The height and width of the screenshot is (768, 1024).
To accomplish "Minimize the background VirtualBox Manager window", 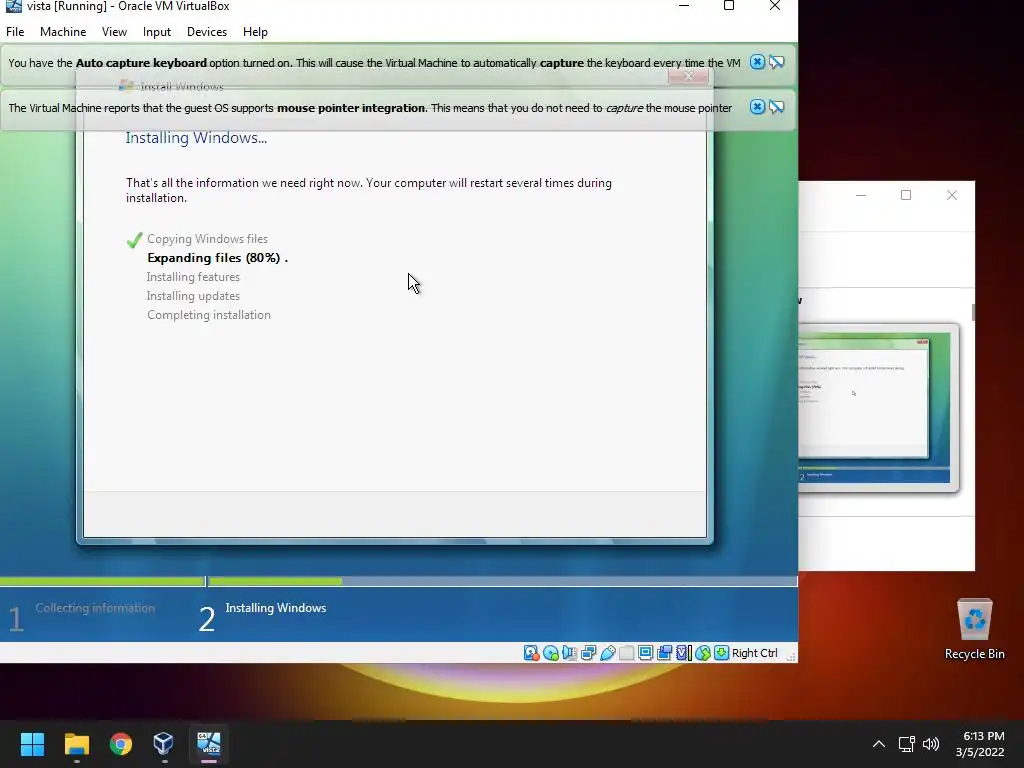I will (x=861, y=195).
